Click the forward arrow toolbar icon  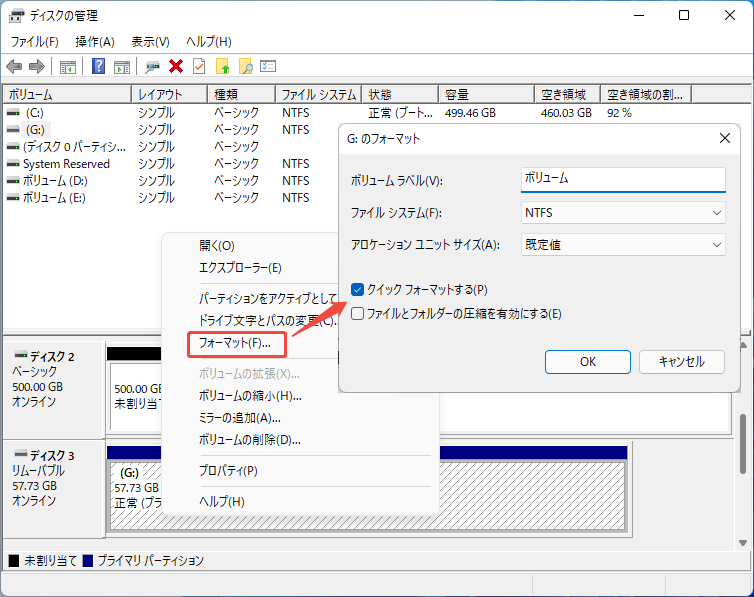[37, 66]
